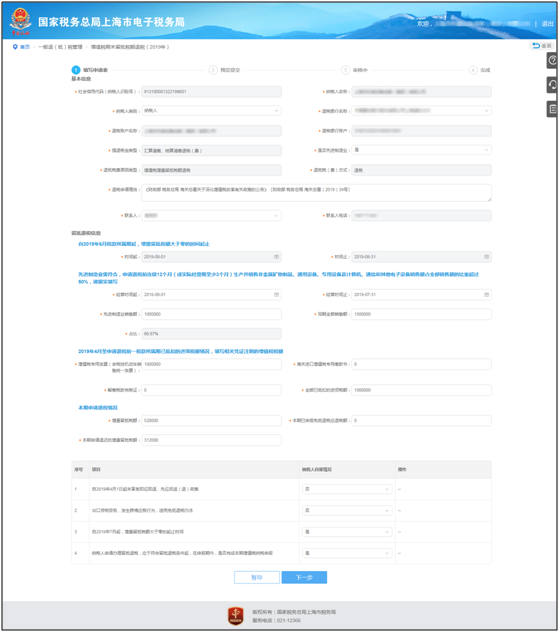Open calendar icon in 时间起 date field
The image size is (560, 632).
(x=277, y=257)
